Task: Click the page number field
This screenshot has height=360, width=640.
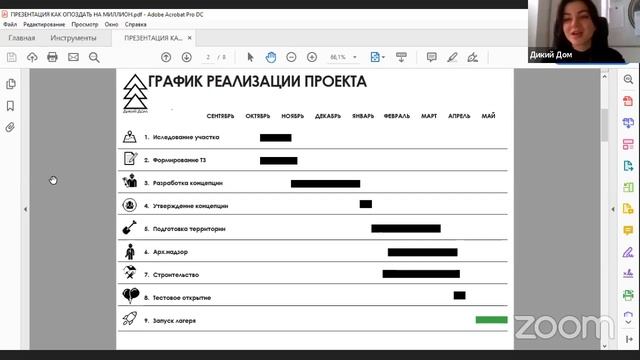Action: tap(208, 57)
